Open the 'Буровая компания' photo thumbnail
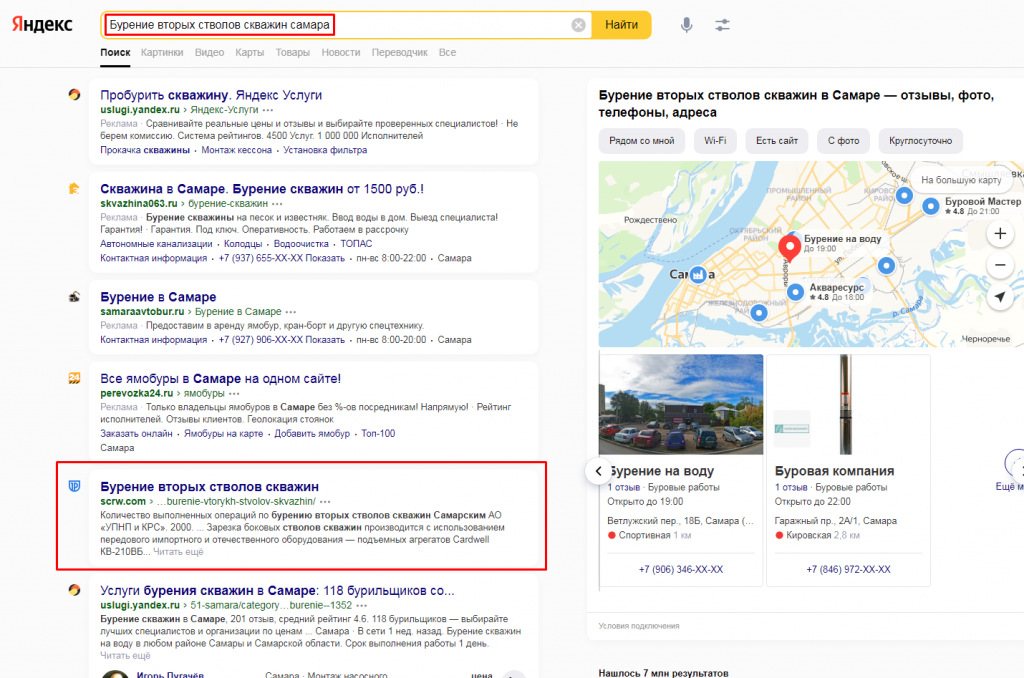 click(x=848, y=404)
